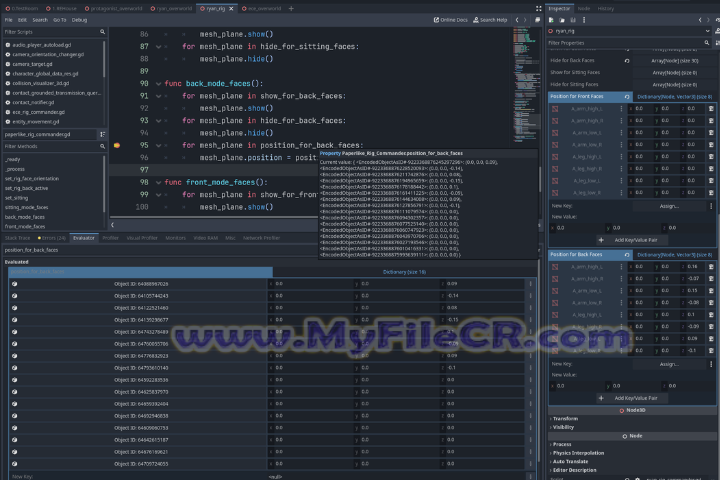Open options dots for Object ID 64088997028 row
This screenshot has height=480, width=720.
point(530,284)
